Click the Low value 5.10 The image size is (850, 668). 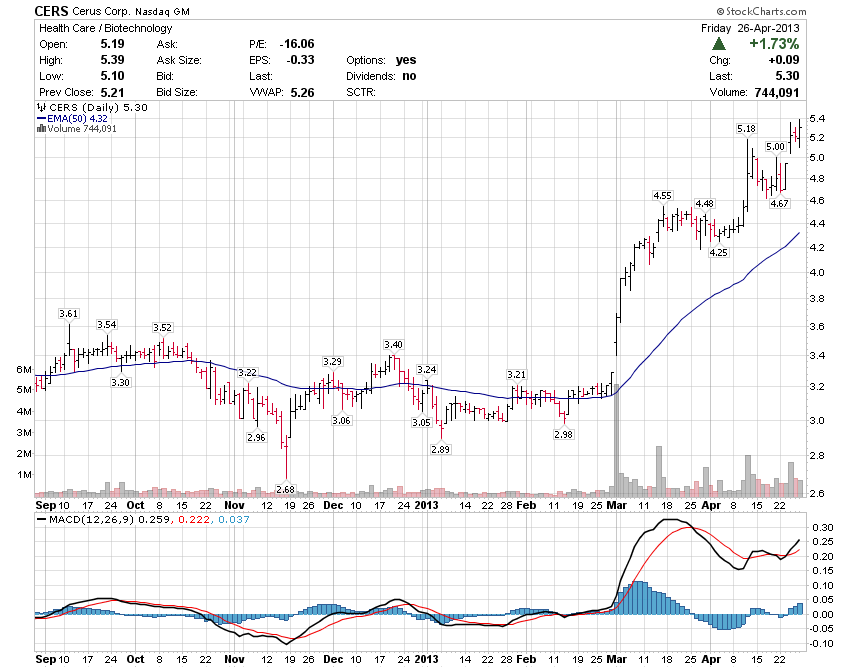point(112,76)
